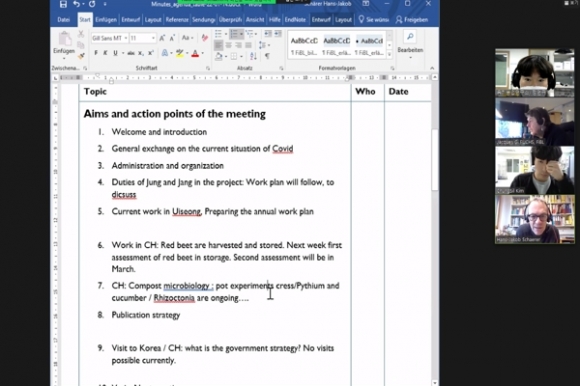Switch to the EndNote ribbon tab
This screenshot has width=580, height=386.
[x=295, y=20]
